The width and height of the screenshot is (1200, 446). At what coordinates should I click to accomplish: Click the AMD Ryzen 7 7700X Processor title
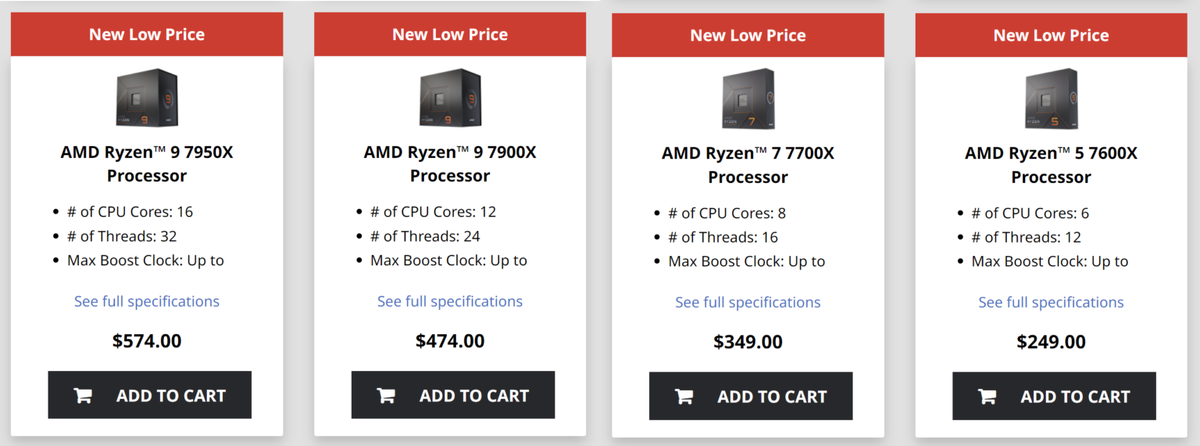pos(747,165)
